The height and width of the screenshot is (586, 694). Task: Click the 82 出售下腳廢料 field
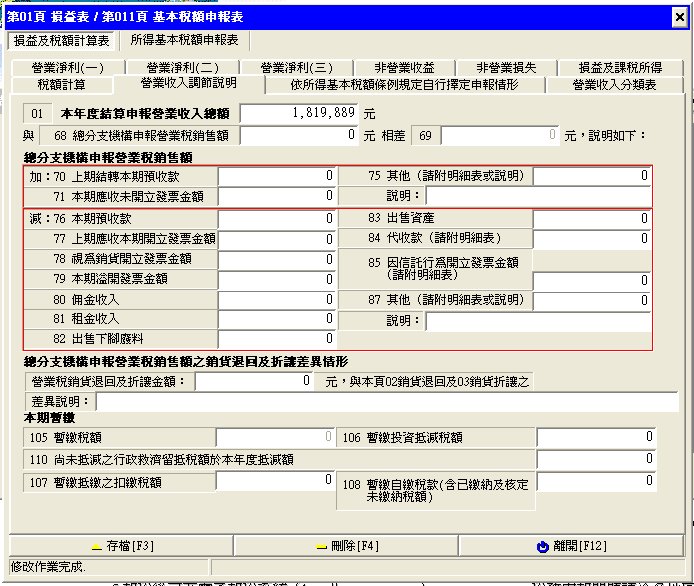click(277, 339)
